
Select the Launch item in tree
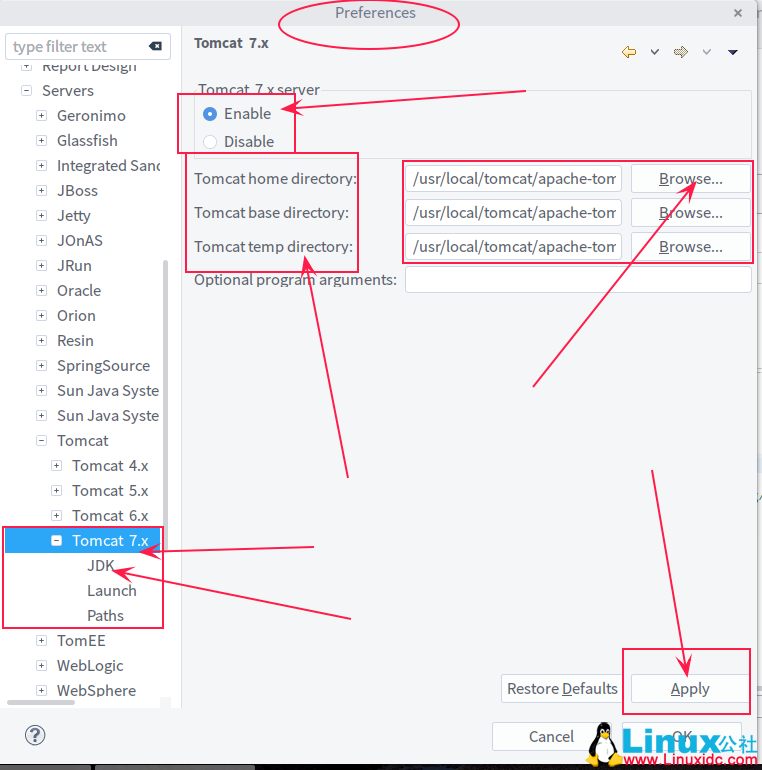[111, 591]
